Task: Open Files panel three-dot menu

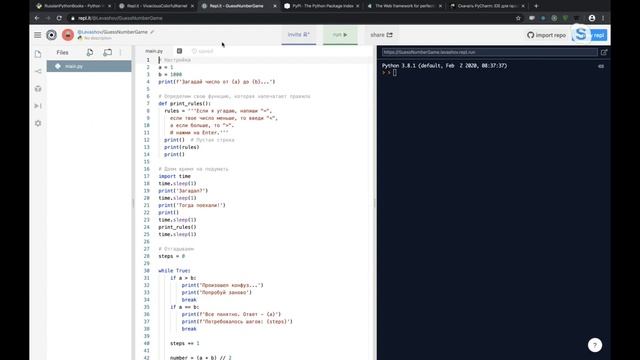Action: tap(121, 52)
